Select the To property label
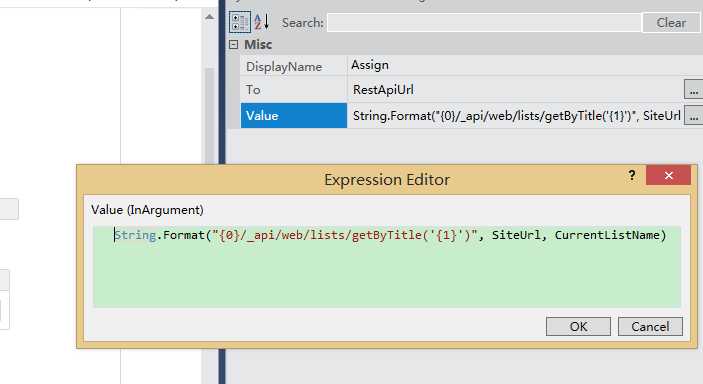The height and width of the screenshot is (384, 703). (294, 90)
